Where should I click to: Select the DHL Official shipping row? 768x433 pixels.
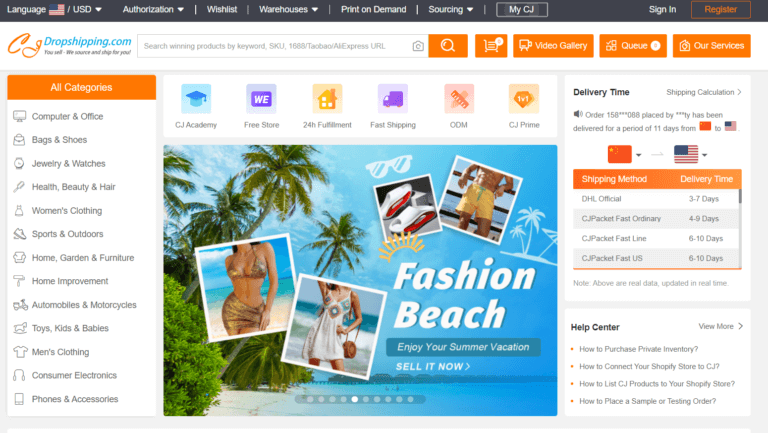click(655, 199)
